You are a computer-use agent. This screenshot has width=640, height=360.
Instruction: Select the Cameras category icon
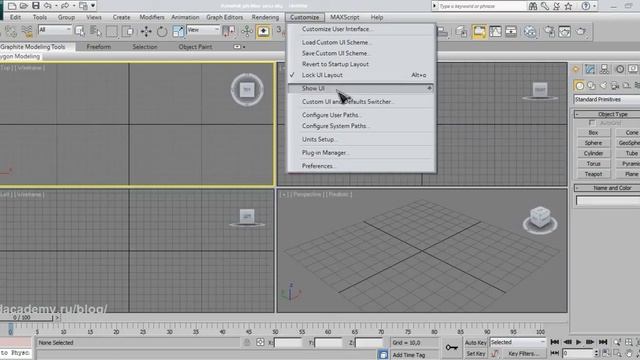click(615, 86)
